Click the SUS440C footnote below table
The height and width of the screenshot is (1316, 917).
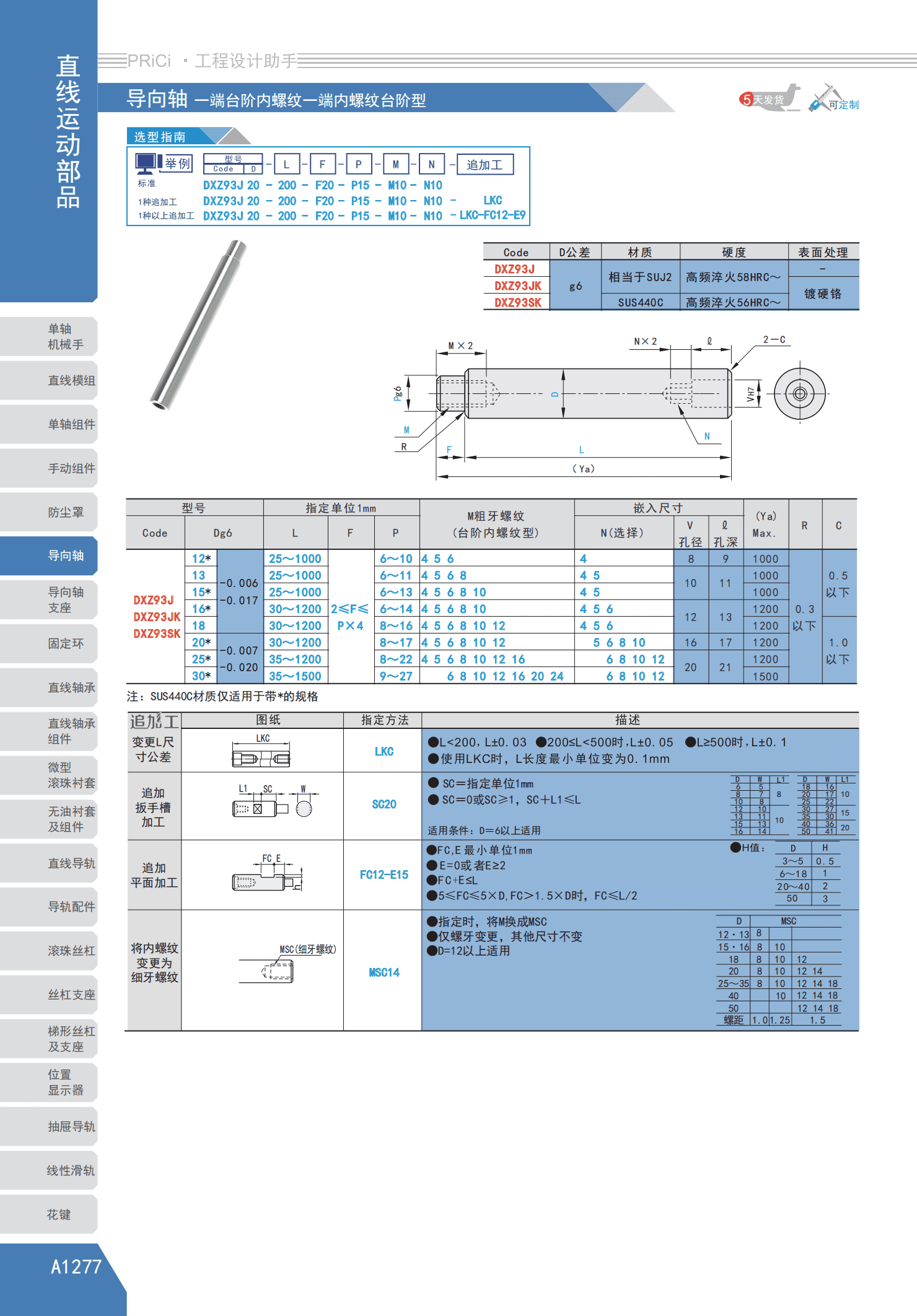pyautogui.click(x=222, y=696)
